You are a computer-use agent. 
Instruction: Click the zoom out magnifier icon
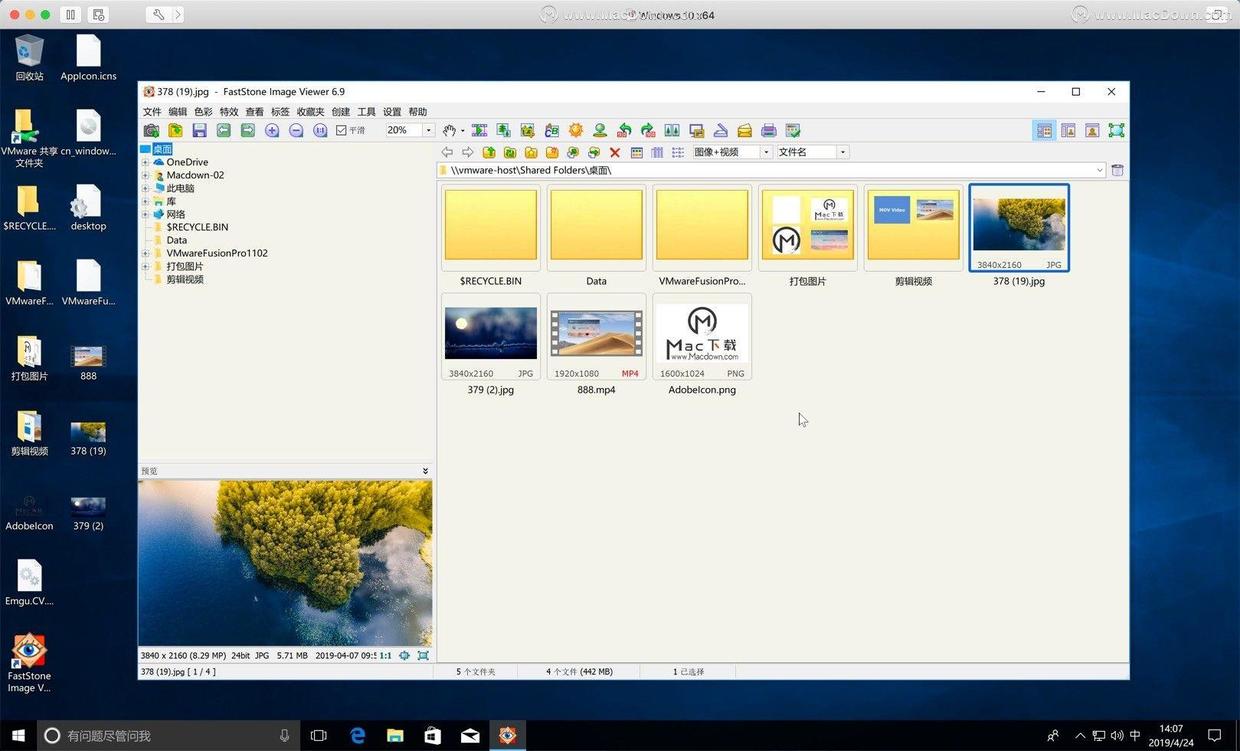coord(296,130)
